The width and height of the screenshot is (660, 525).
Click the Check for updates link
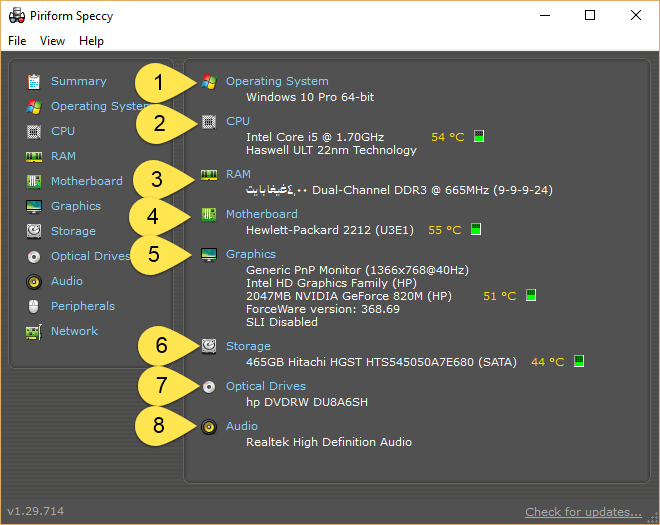[x=583, y=512]
